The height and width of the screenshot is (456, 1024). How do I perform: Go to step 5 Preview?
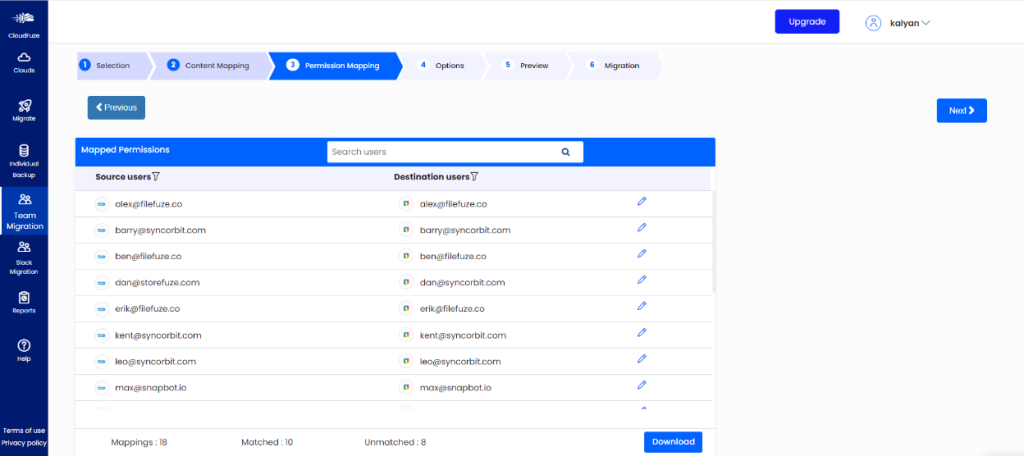[526, 65]
